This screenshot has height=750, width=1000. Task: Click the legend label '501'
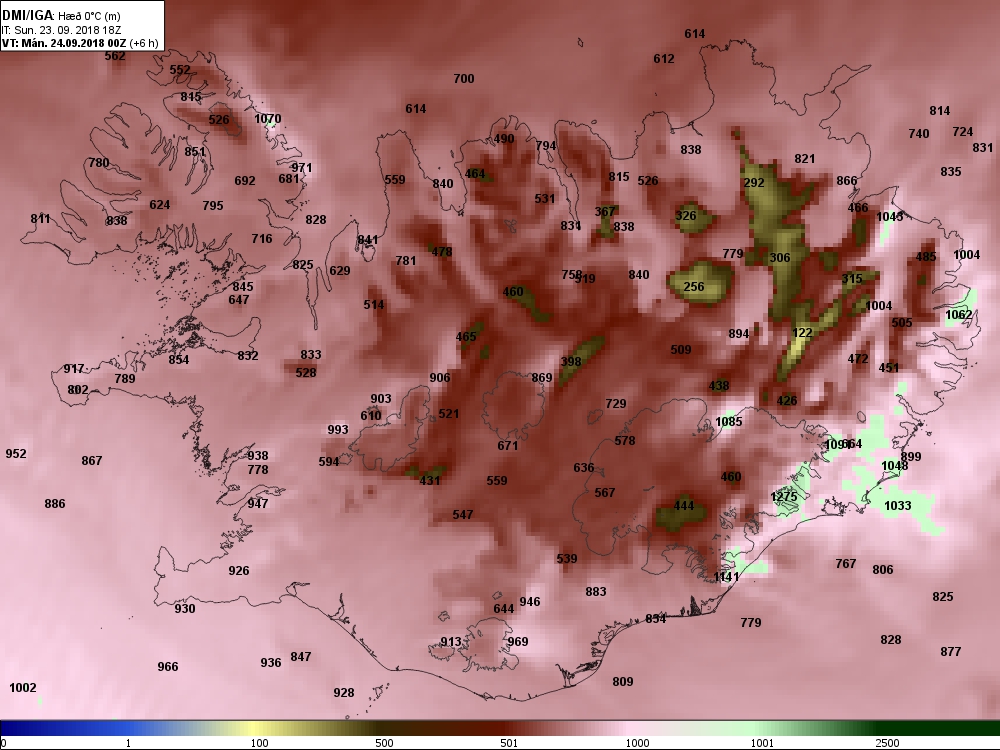509,743
